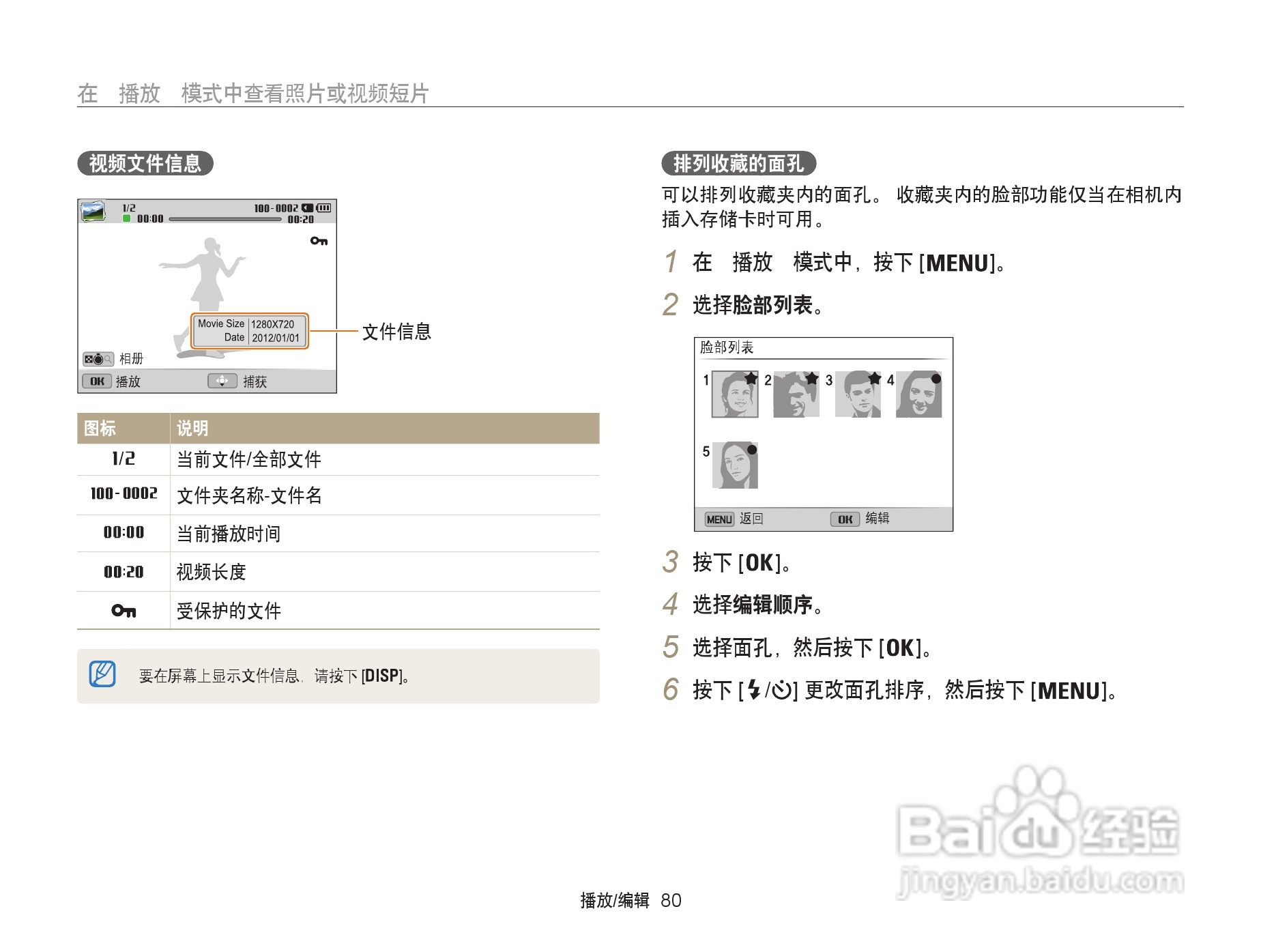Click the 1/2 icon in the table
The width and height of the screenshot is (1261, 952).
click(x=124, y=459)
